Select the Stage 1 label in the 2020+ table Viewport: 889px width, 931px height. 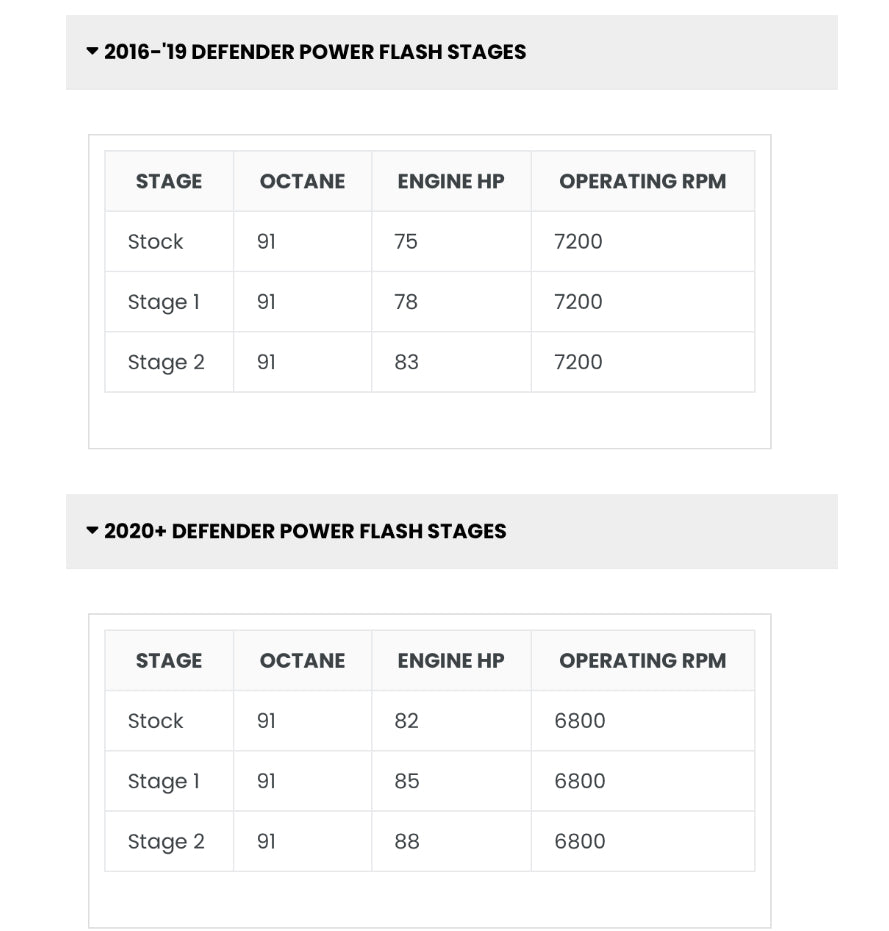click(x=164, y=781)
